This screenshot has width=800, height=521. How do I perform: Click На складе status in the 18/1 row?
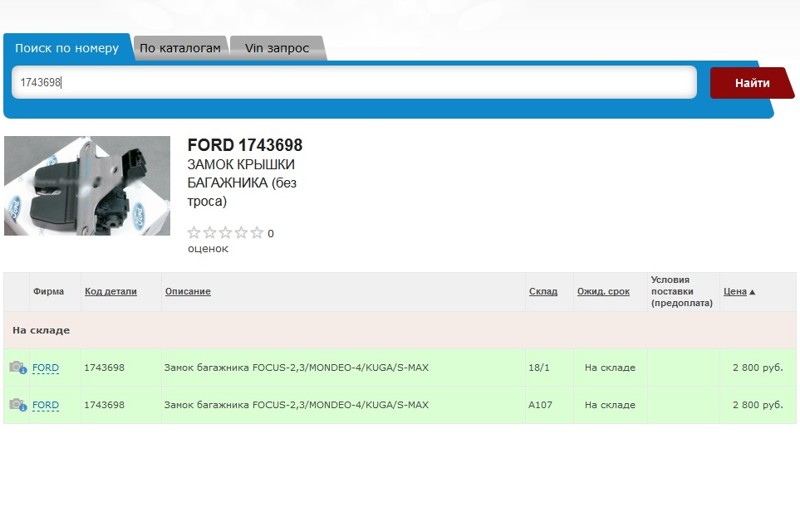click(x=610, y=367)
